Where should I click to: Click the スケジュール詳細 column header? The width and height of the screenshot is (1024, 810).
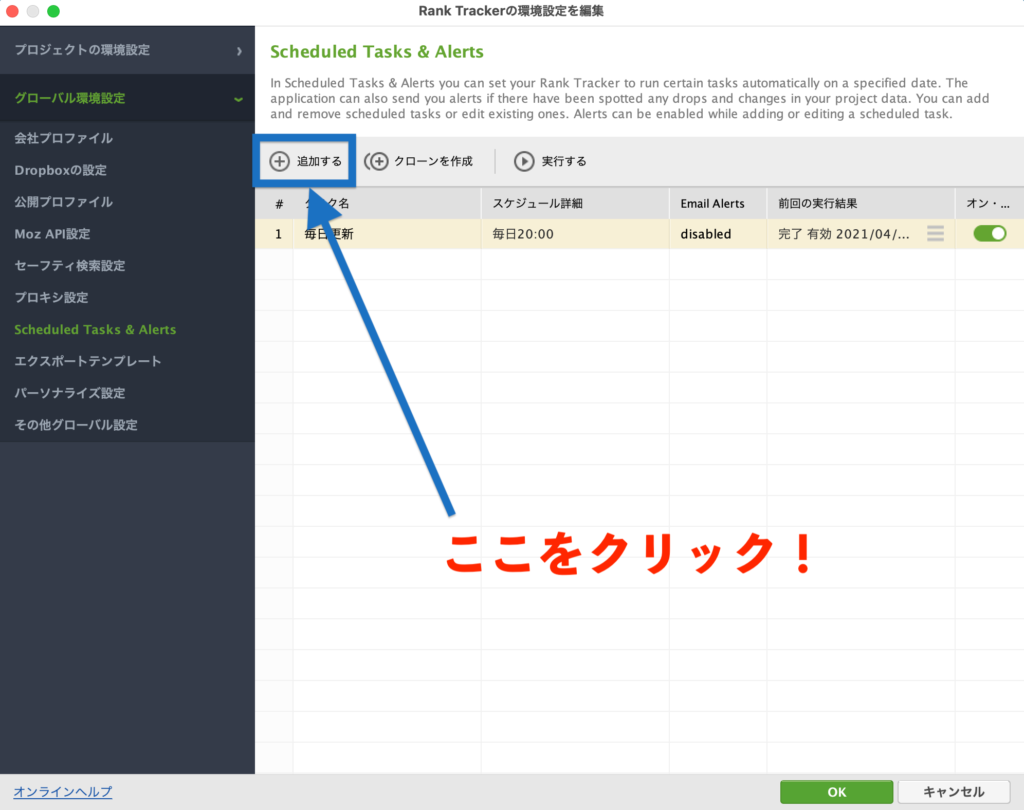pyautogui.click(x=575, y=204)
